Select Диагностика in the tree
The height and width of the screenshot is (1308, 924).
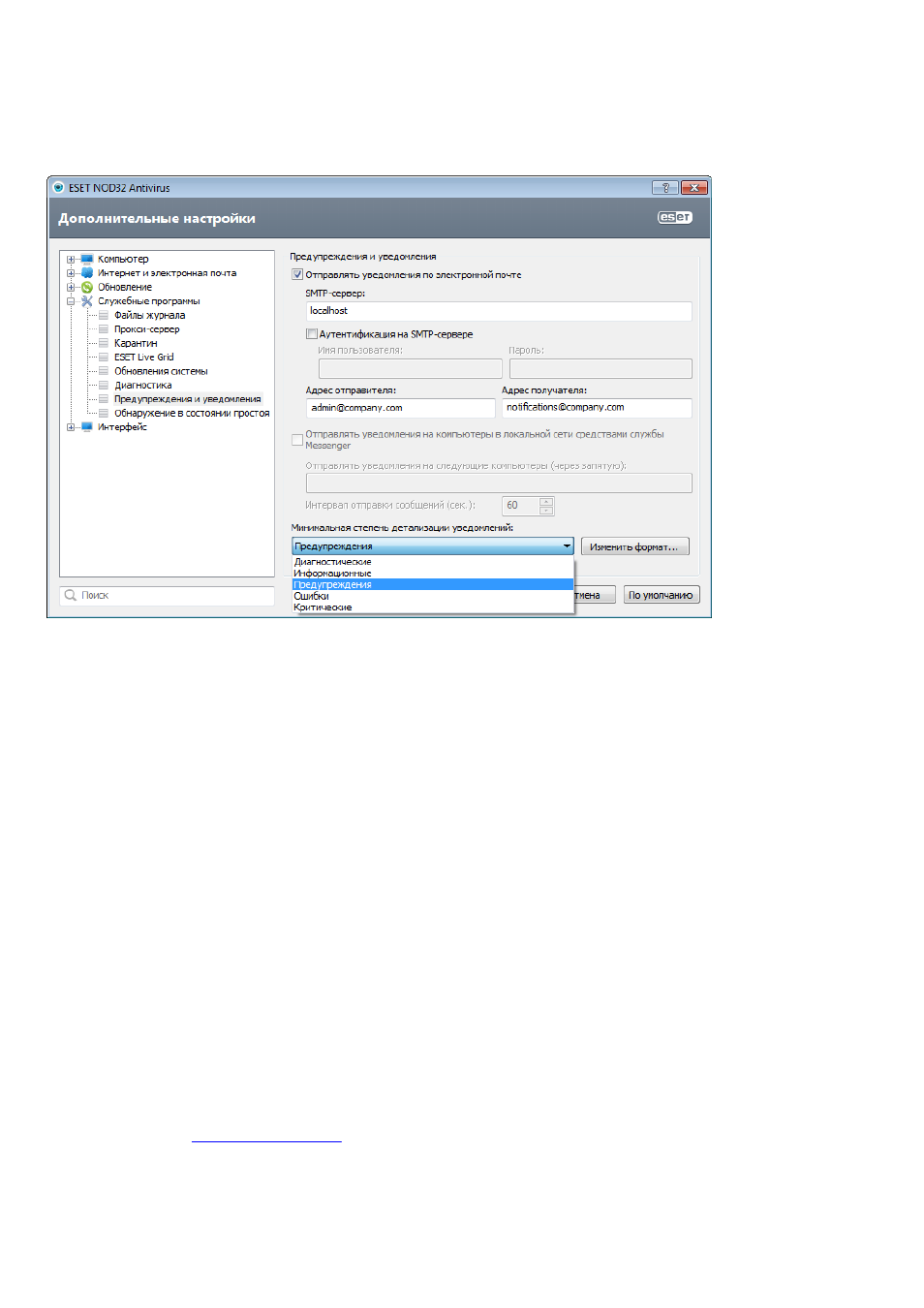pos(143,386)
